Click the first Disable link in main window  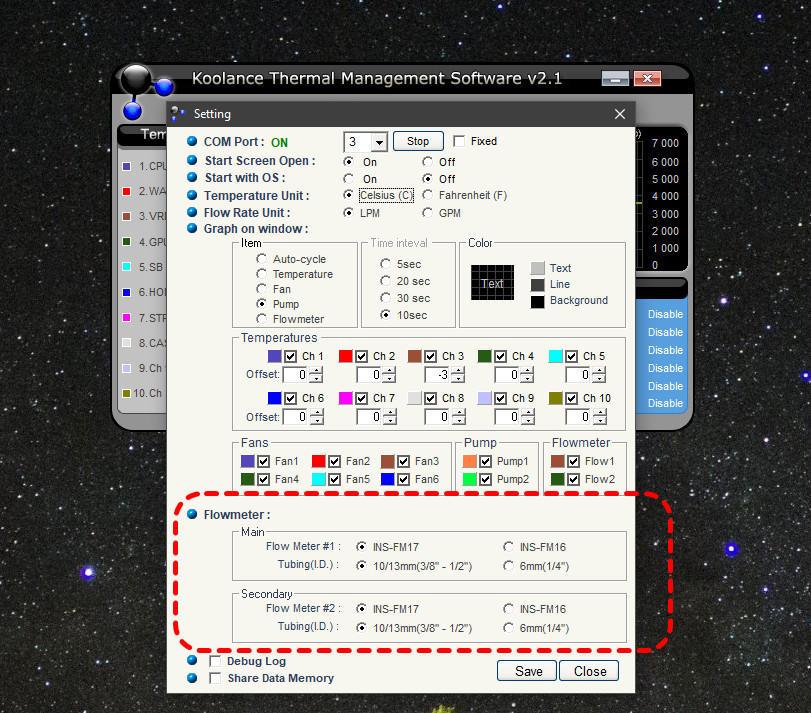(665, 314)
